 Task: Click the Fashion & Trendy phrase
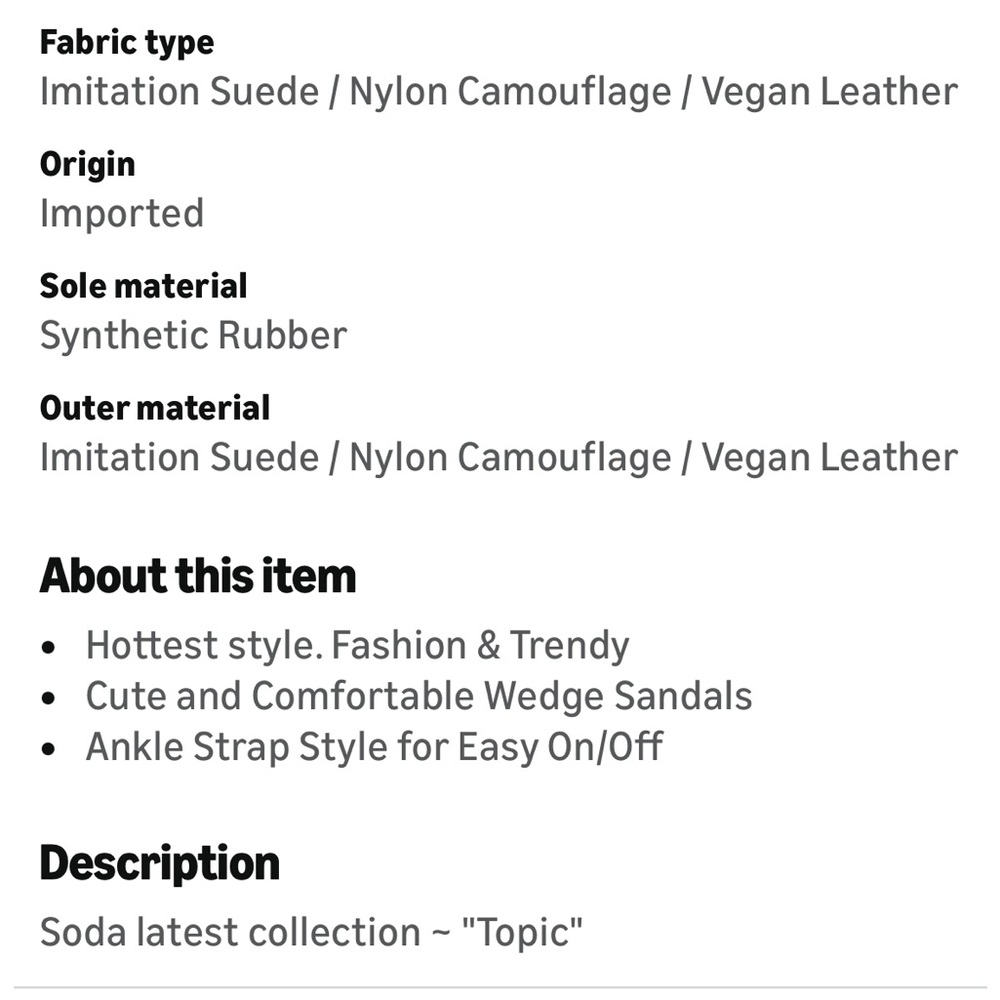(480, 645)
